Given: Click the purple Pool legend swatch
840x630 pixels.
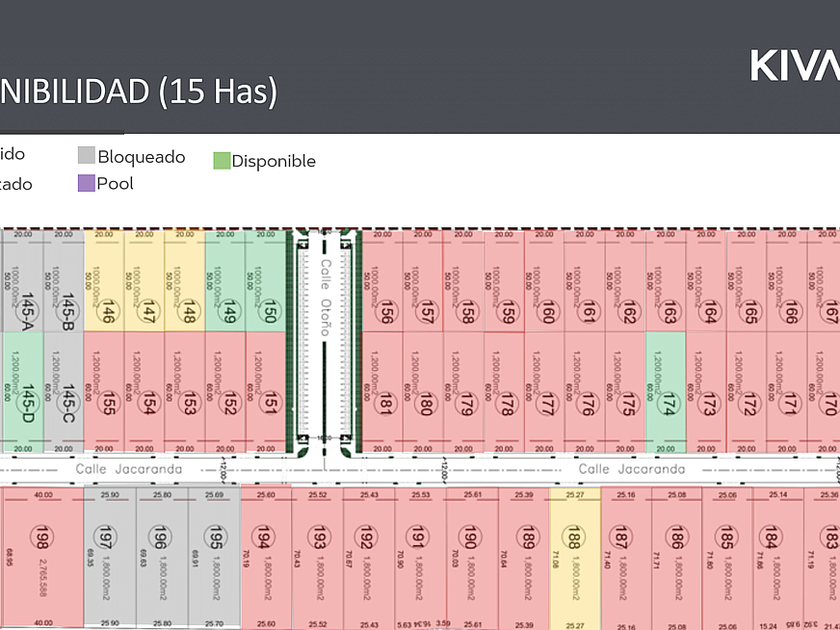Looking at the screenshot, I should tap(86, 183).
